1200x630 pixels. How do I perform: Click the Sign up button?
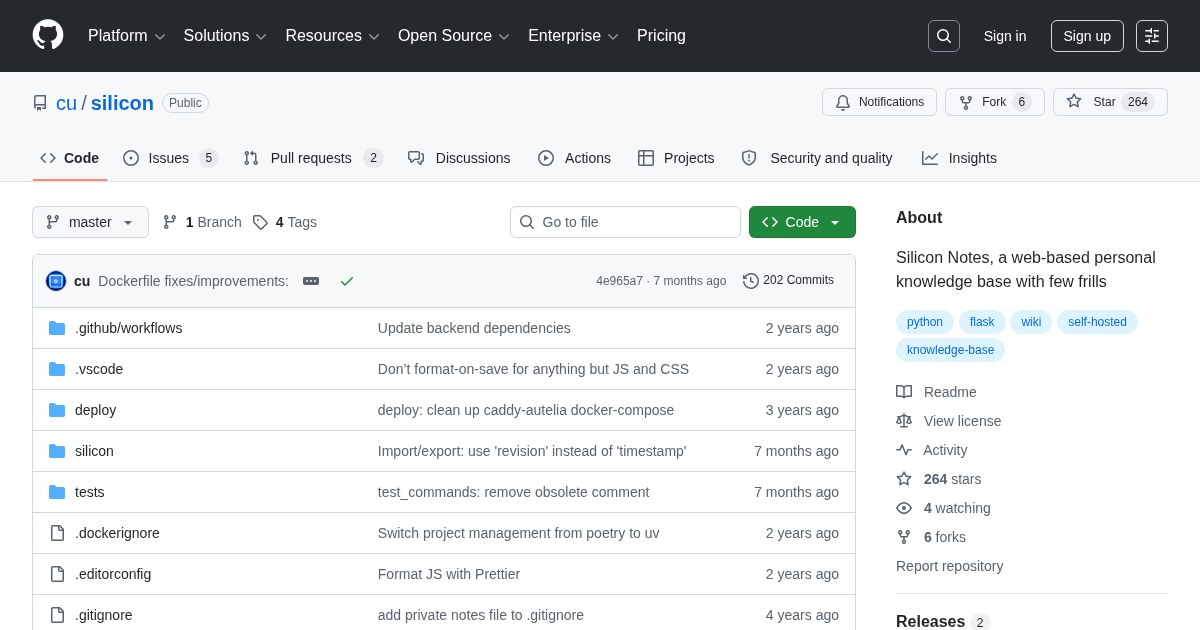tap(1087, 36)
